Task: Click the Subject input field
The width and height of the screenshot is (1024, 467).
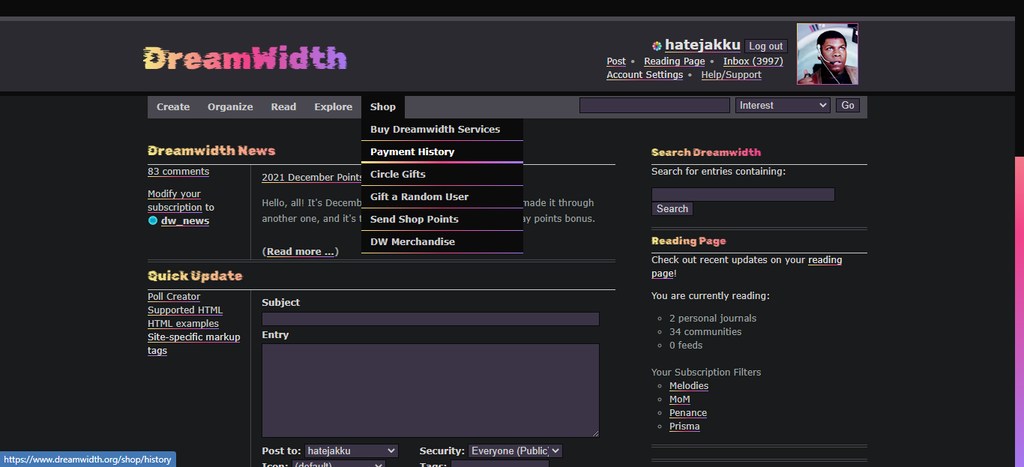Action: pyautogui.click(x=430, y=319)
